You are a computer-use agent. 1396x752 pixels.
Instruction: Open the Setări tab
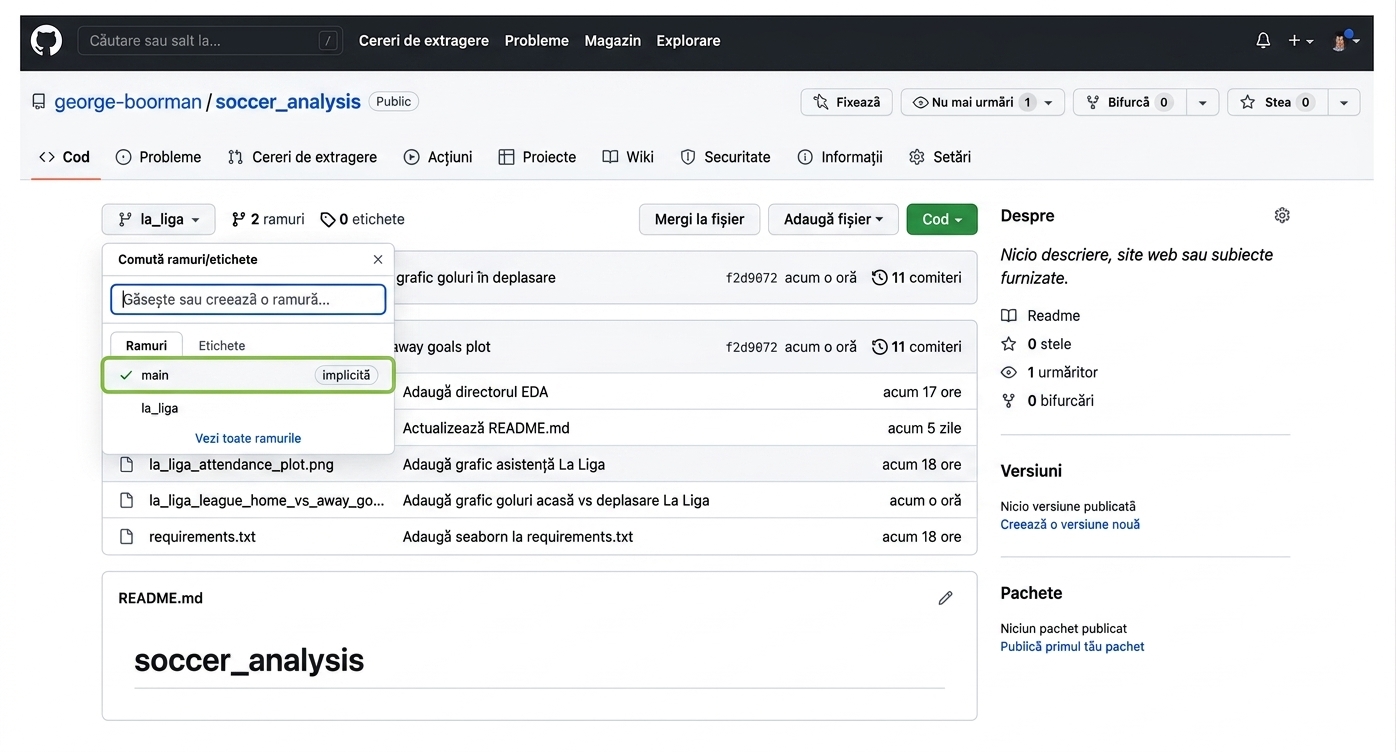pyautogui.click(x=940, y=157)
